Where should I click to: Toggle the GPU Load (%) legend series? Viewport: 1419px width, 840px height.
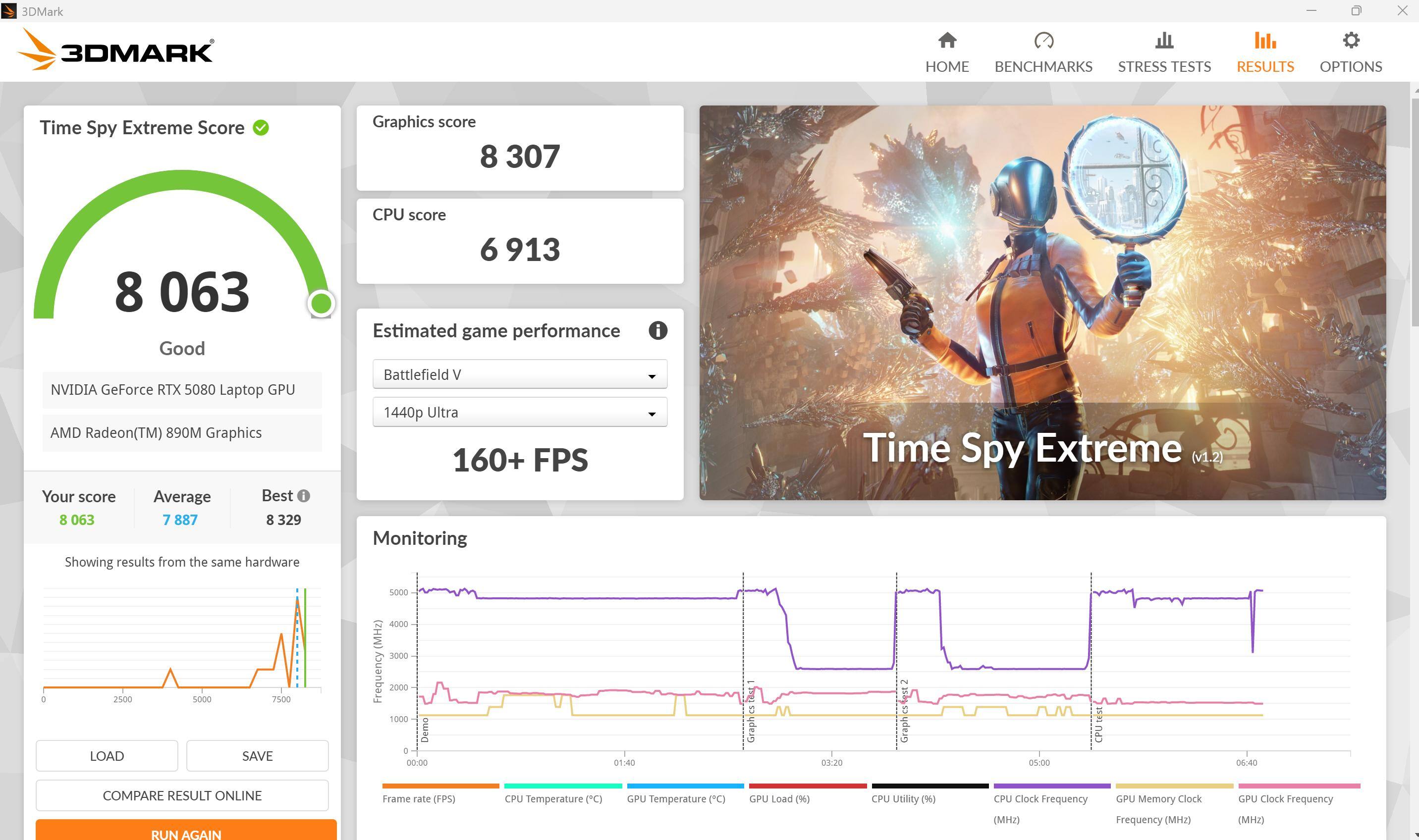point(779,799)
